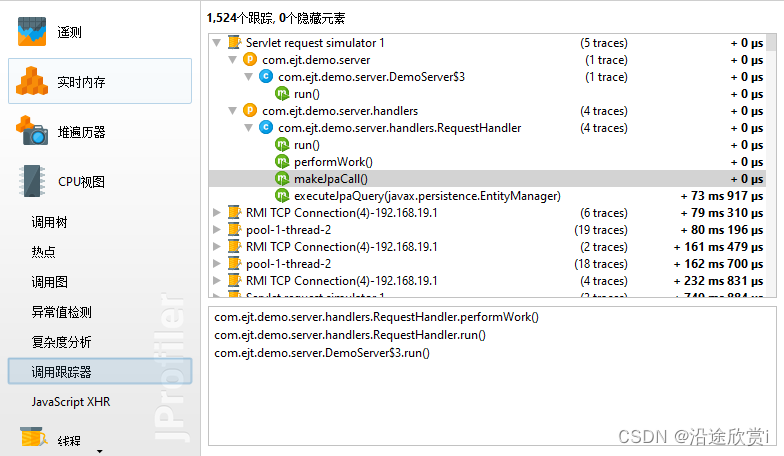
Task: Collapse the RequestHandler class node
Action: coord(248,128)
